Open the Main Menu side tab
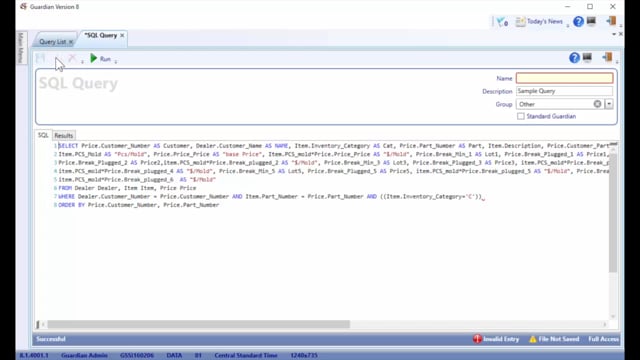This screenshot has width=640, height=360. point(21,48)
